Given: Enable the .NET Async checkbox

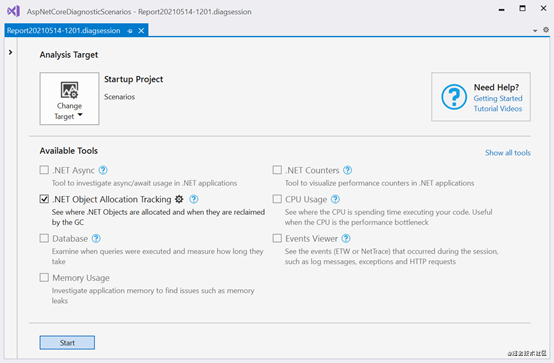Looking at the screenshot, I should coord(44,170).
